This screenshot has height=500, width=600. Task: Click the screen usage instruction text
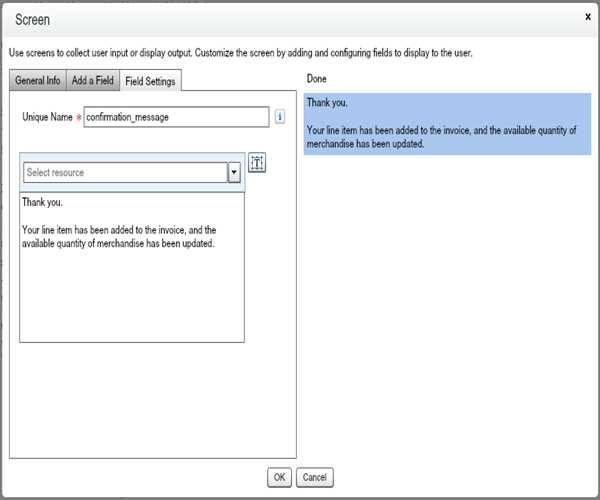(x=240, y=52)
